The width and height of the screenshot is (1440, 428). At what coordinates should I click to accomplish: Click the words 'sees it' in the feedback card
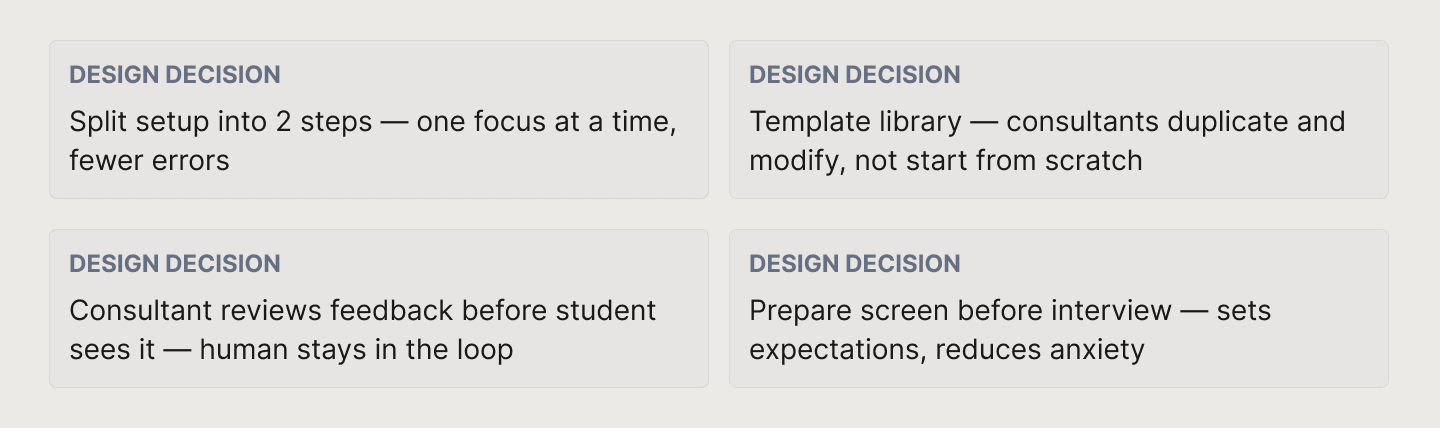click(x=109, y=349)
